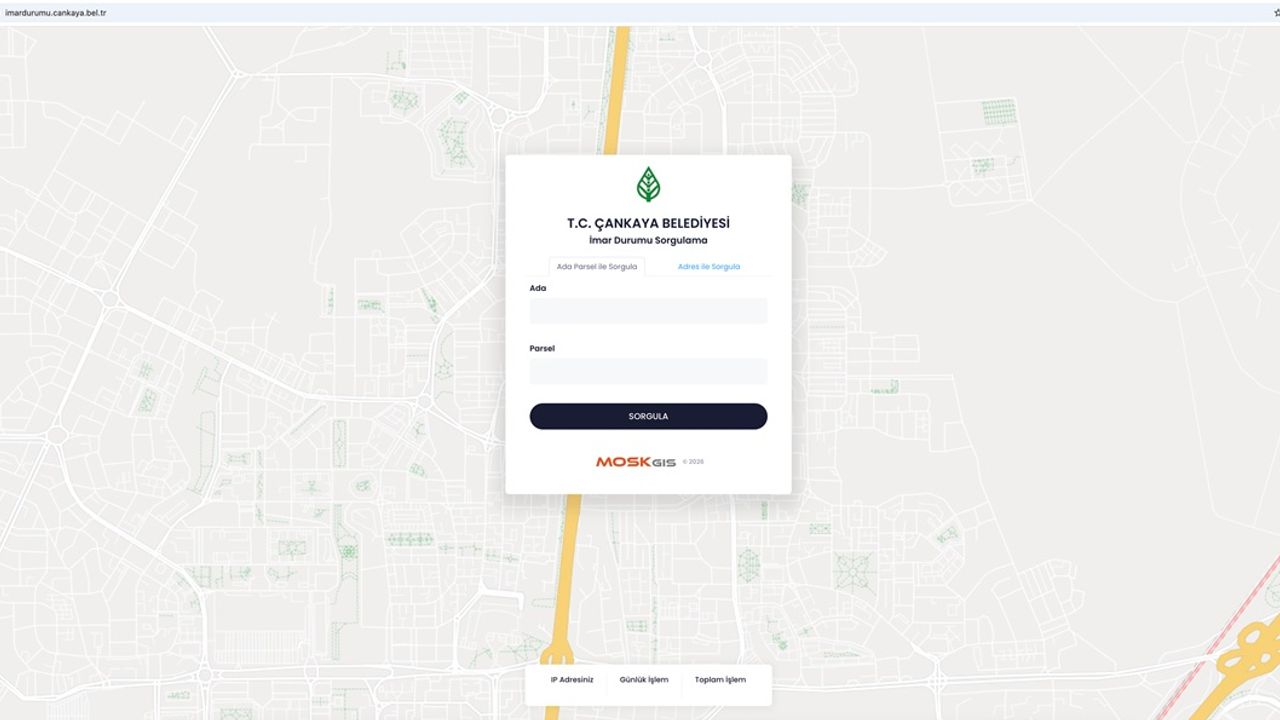Click the Günlük İşlem statistic
Screen dimensions: 1280x720
[x=644, y=680]
